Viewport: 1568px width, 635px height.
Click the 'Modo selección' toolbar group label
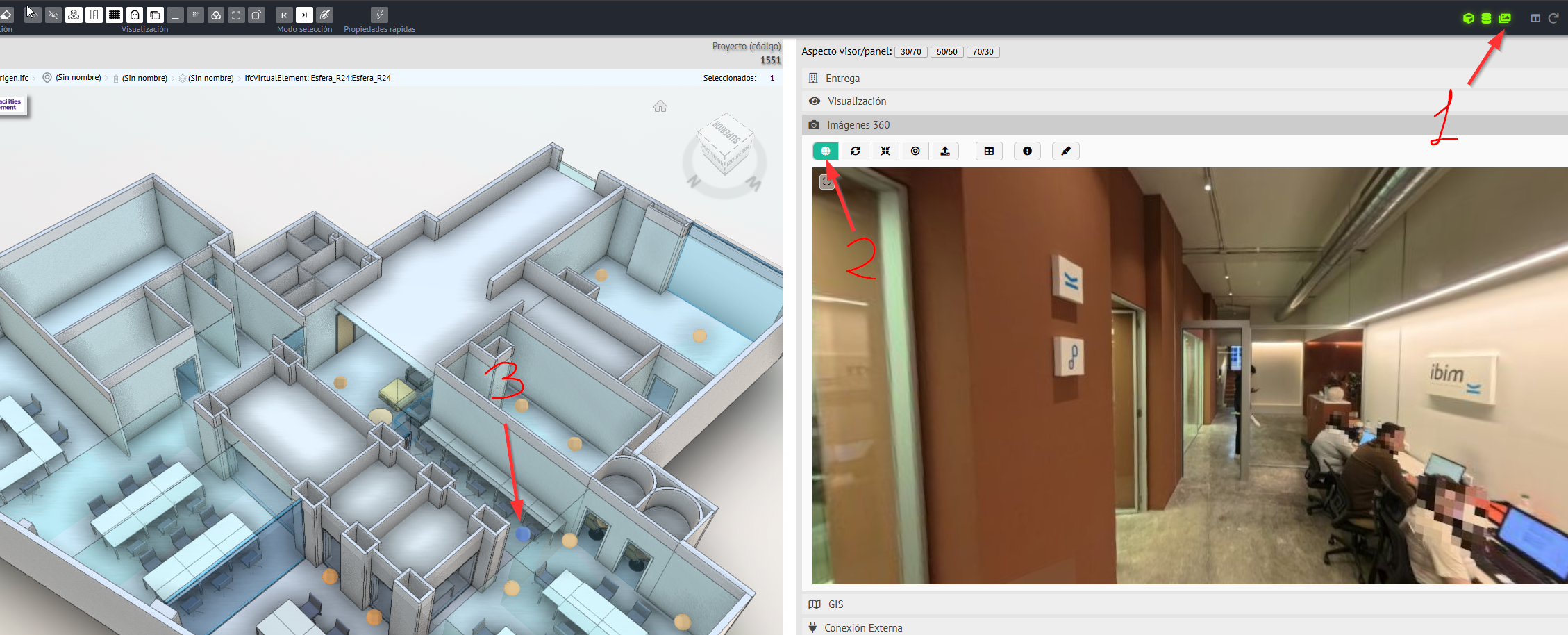[304, 29]
